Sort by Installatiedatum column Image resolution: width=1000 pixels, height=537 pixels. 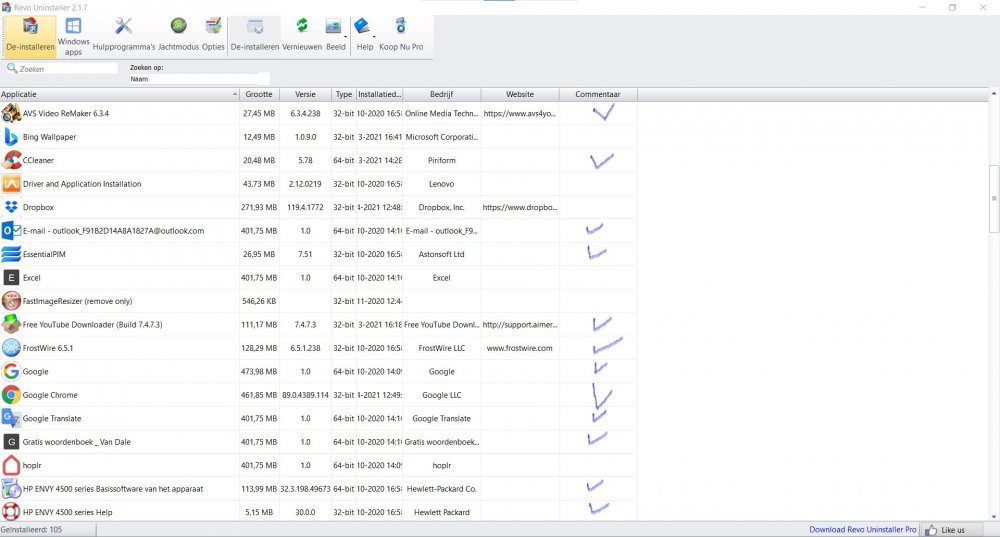point(379,94)
